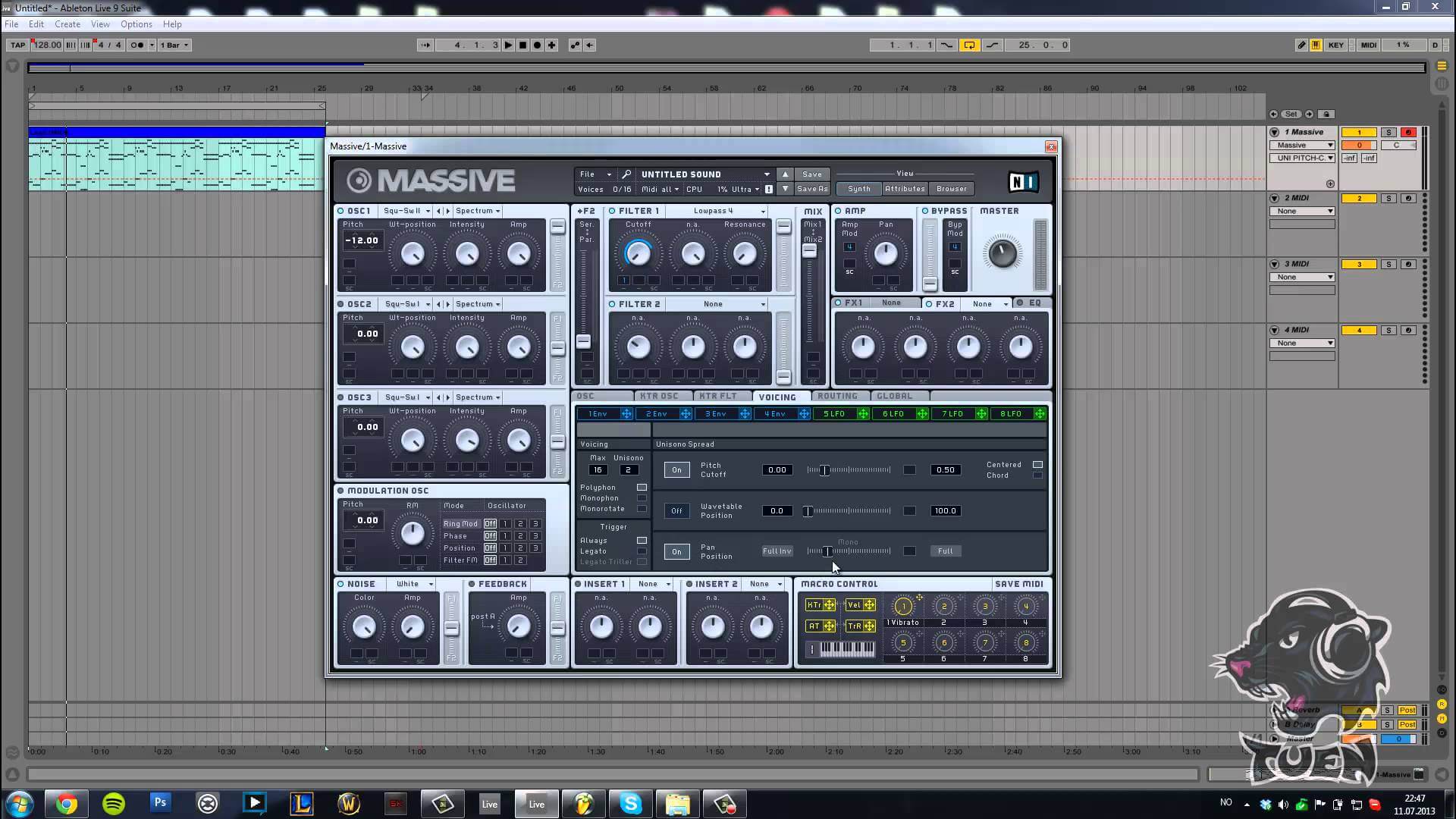The image size is (1456, 819).
Task: Click the Voicing tab in Massive
Action: coord(778,395)
